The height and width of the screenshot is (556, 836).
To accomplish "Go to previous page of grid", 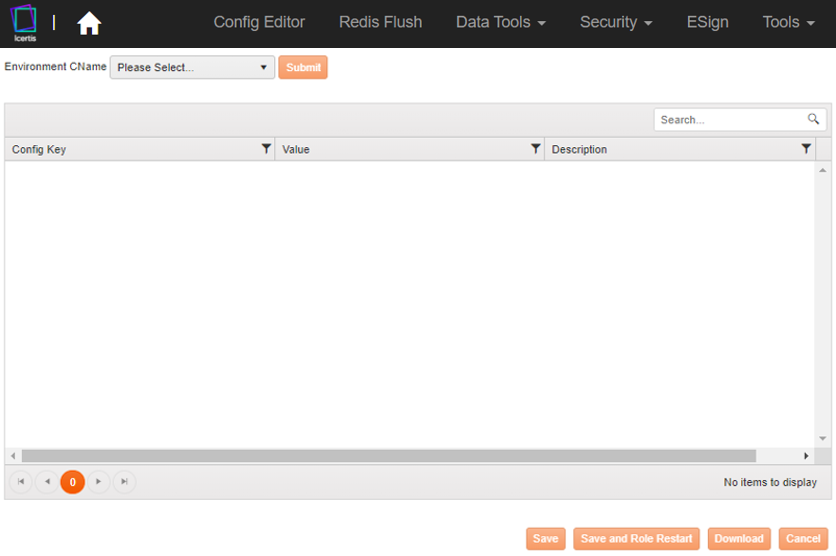I will 46,482.
